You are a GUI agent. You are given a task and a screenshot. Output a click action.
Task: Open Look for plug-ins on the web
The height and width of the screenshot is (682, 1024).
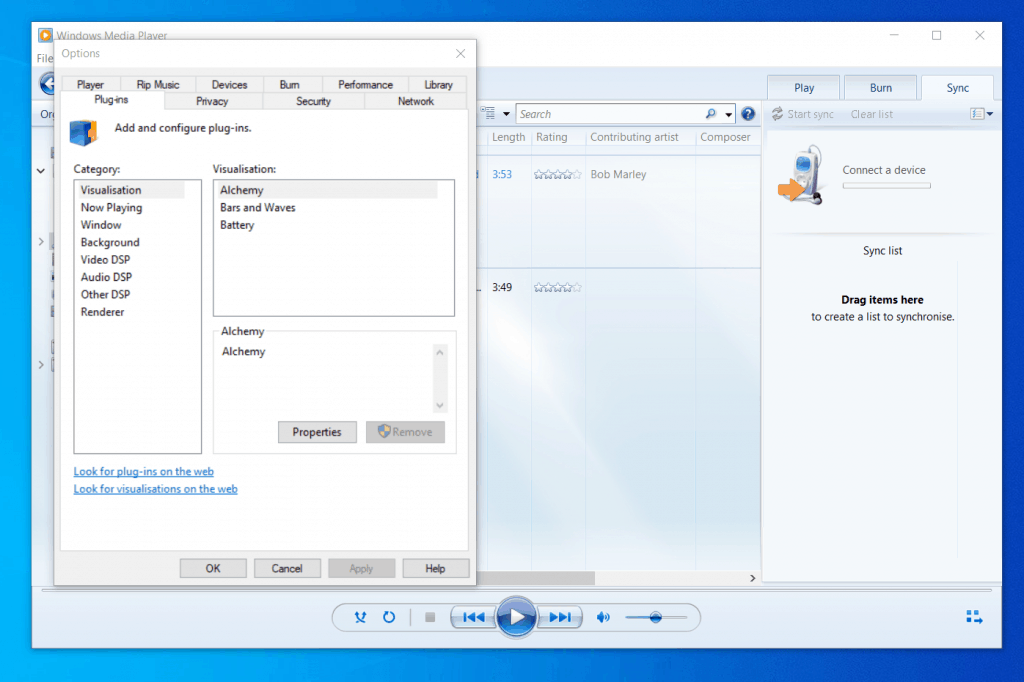click(x=144, y=472)
